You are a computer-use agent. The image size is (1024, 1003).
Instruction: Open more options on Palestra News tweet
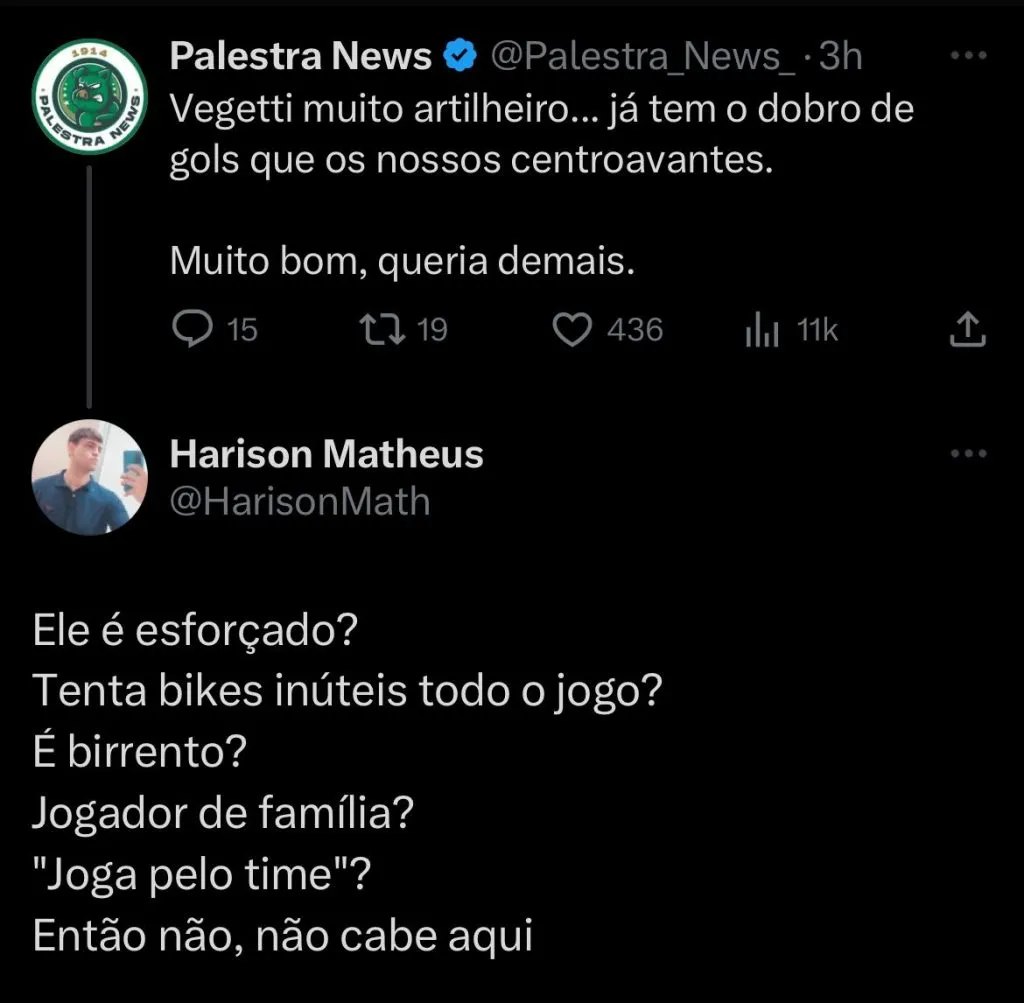pos(967,57)
